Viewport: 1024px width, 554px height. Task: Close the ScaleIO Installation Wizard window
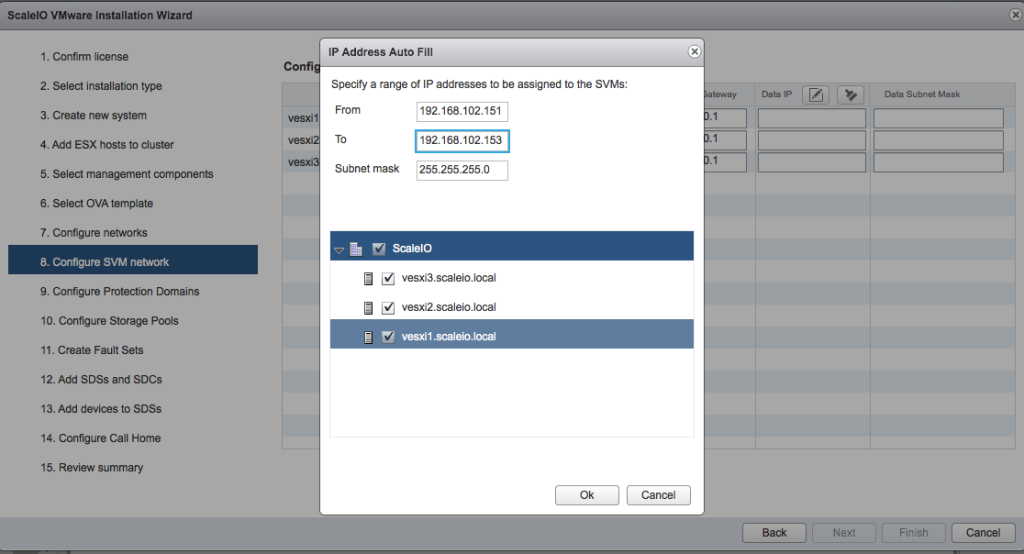point(1015,15)
